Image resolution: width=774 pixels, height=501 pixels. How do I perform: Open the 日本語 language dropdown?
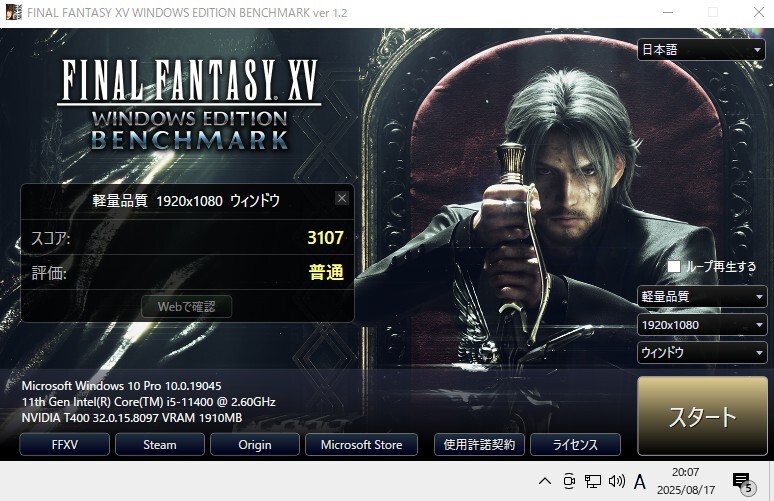point(701,49)
